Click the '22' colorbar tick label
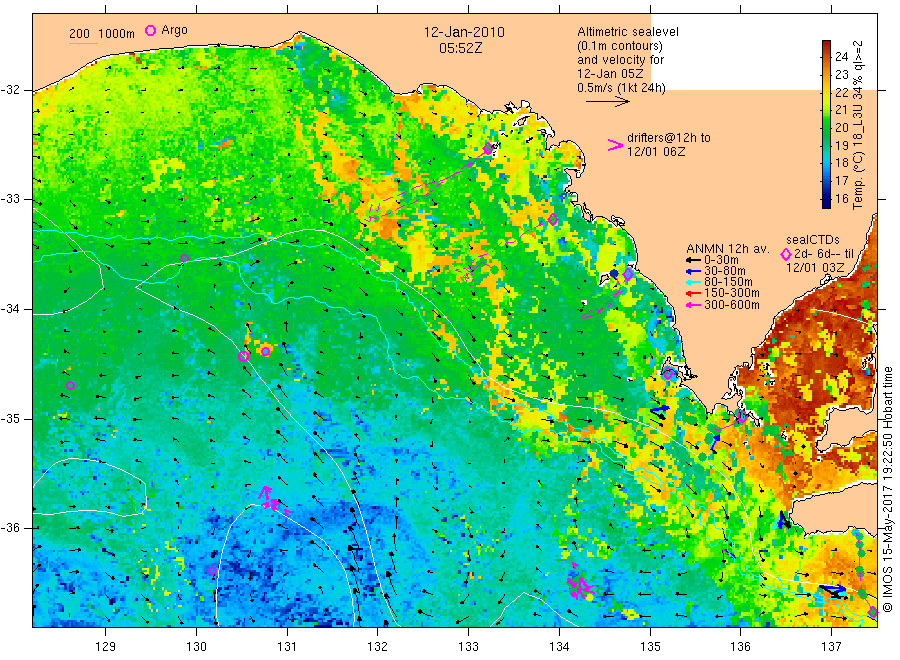900x660 pixels. coord(841,92)
